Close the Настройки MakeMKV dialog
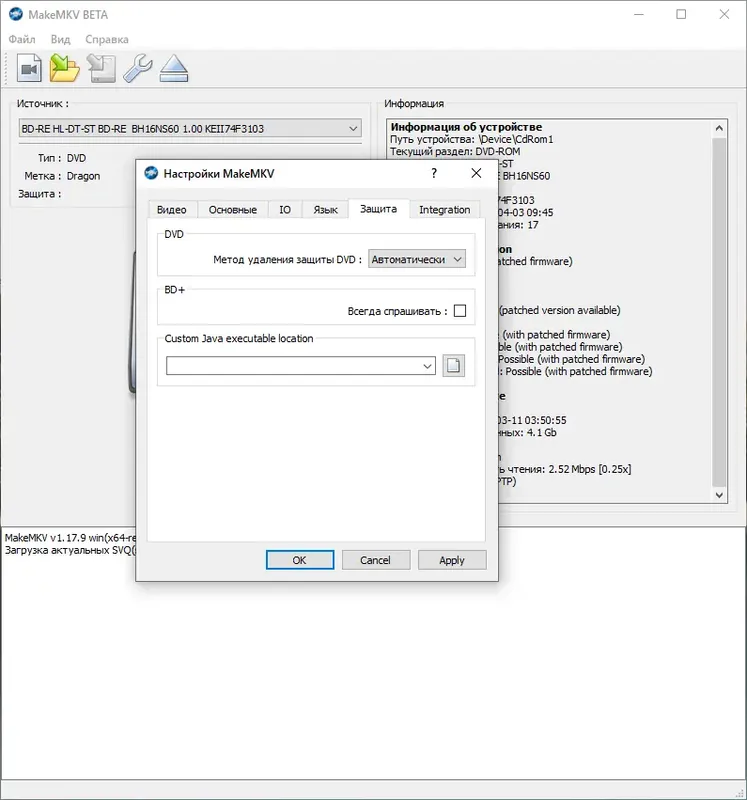Viewport: 747px width, 800px height. (x=476, y=173)
